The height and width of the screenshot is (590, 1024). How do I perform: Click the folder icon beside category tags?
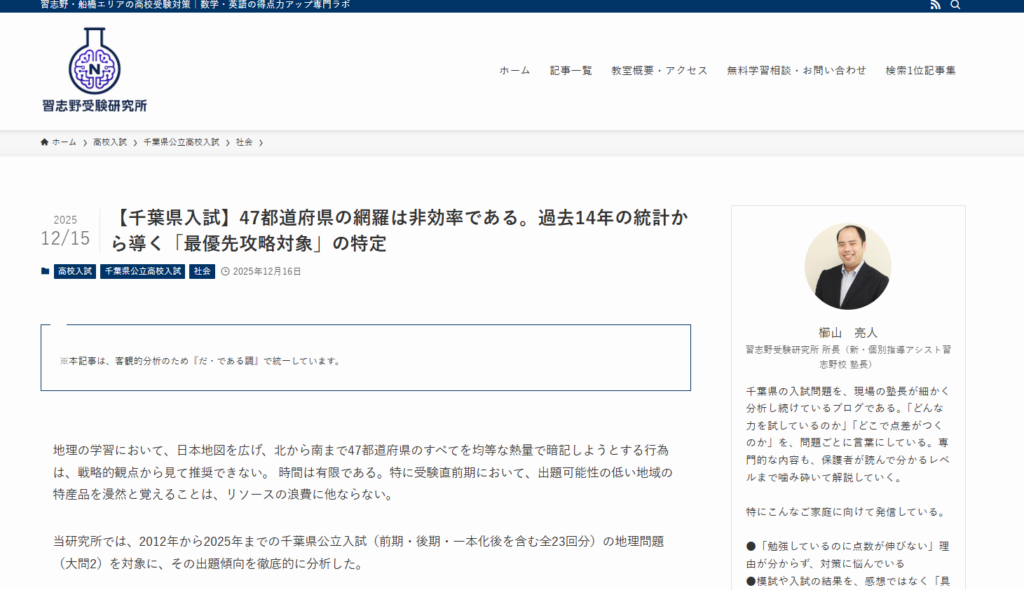click(45, 271)
